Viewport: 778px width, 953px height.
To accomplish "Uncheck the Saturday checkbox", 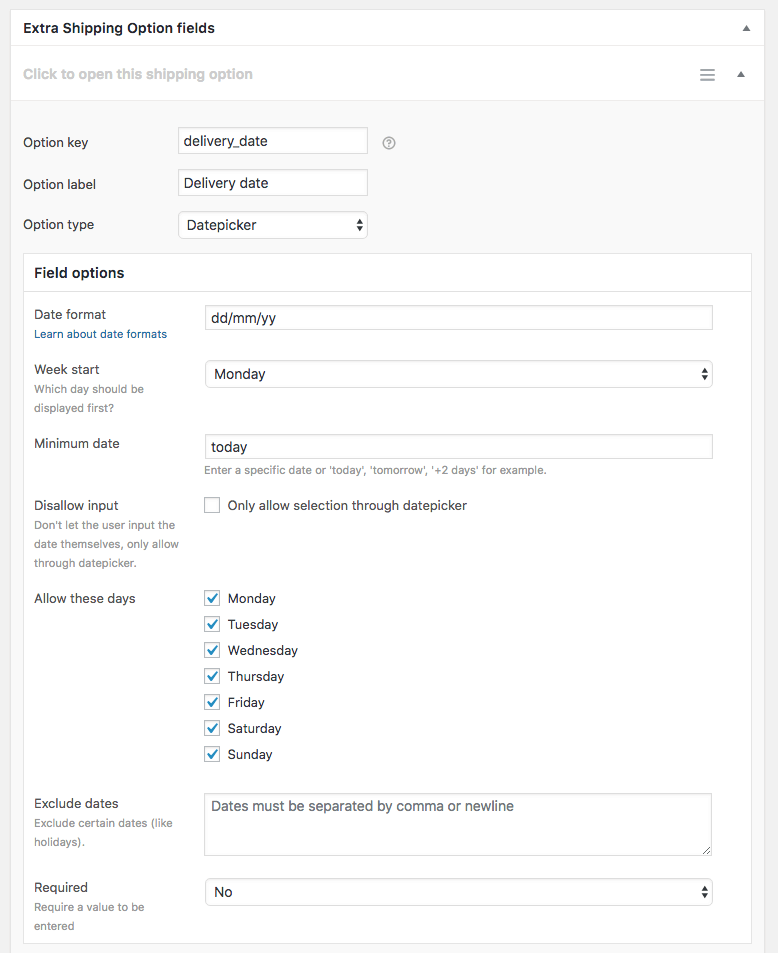I will 212,728.
